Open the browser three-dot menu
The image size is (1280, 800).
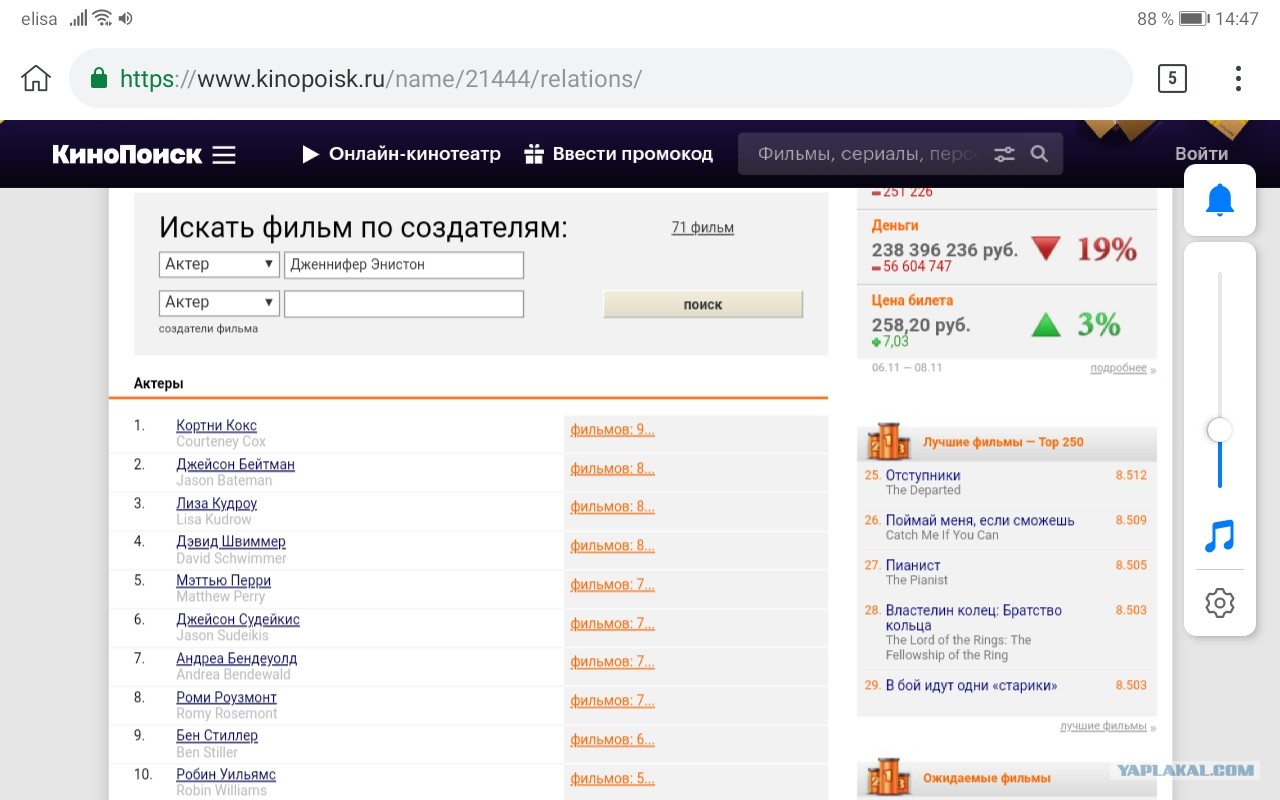(x=1238, y=78)
